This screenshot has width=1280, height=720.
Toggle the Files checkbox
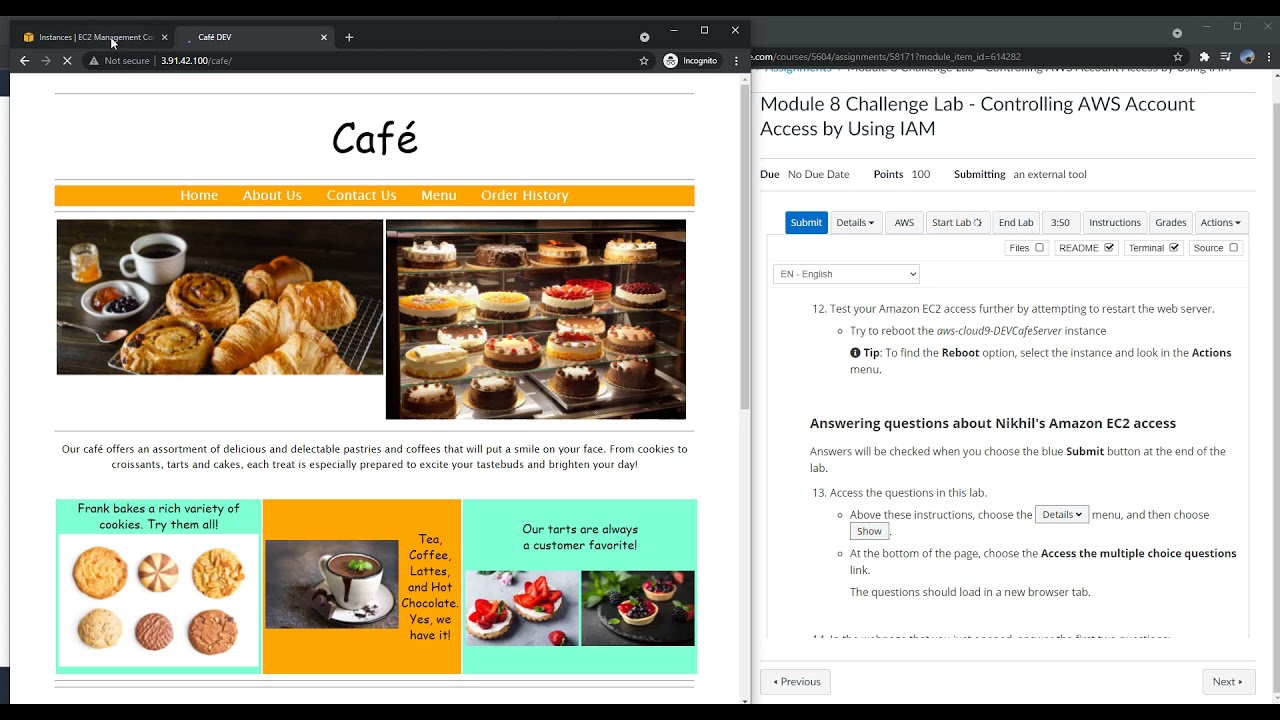point(1039,248)
